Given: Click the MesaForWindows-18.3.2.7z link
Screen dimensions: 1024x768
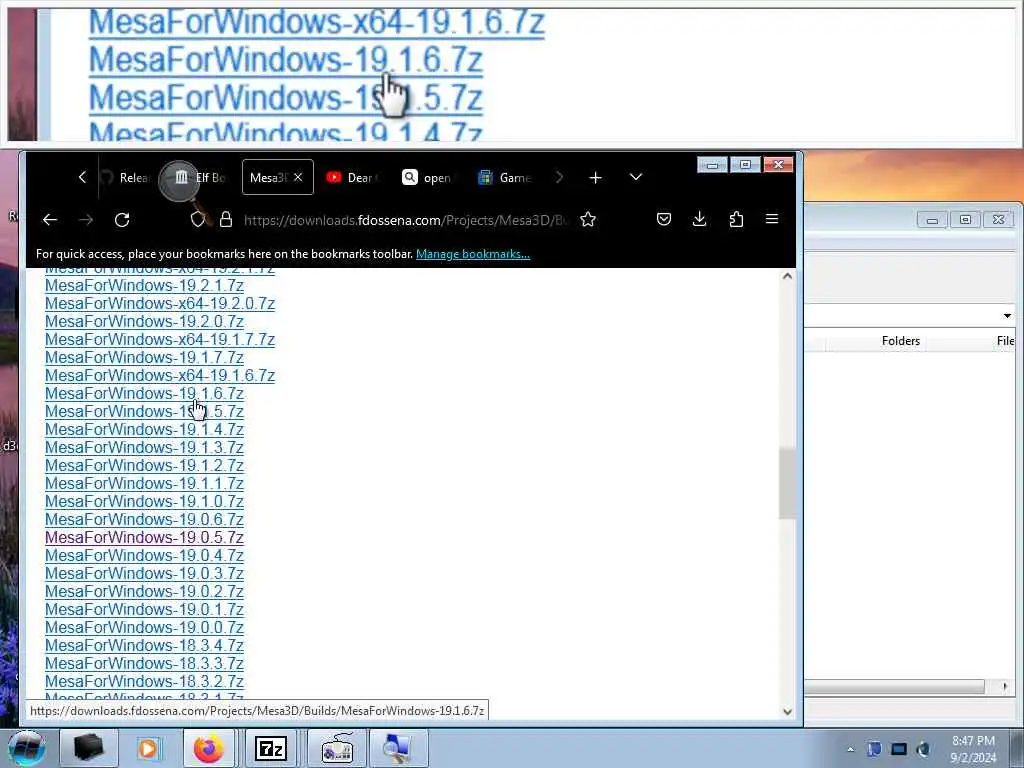Looking at the screenshot, I should click(x=144, y=681).
